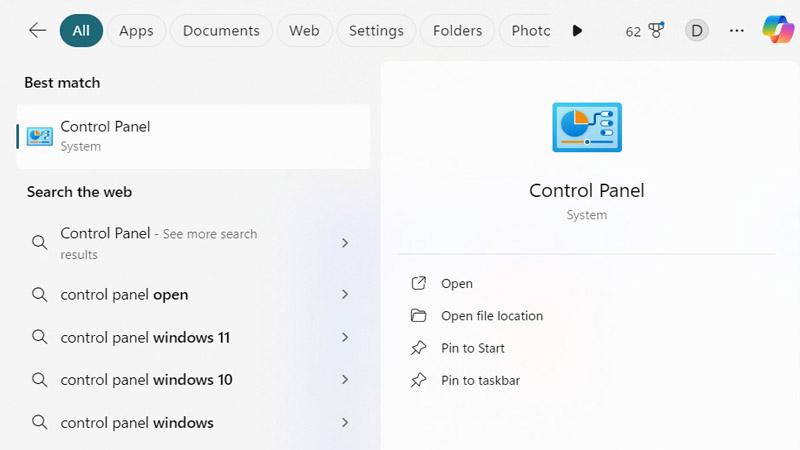The image size is (800, 450).
Task: Click search icon beside 'control panel open'
Action: click(39, 294)
